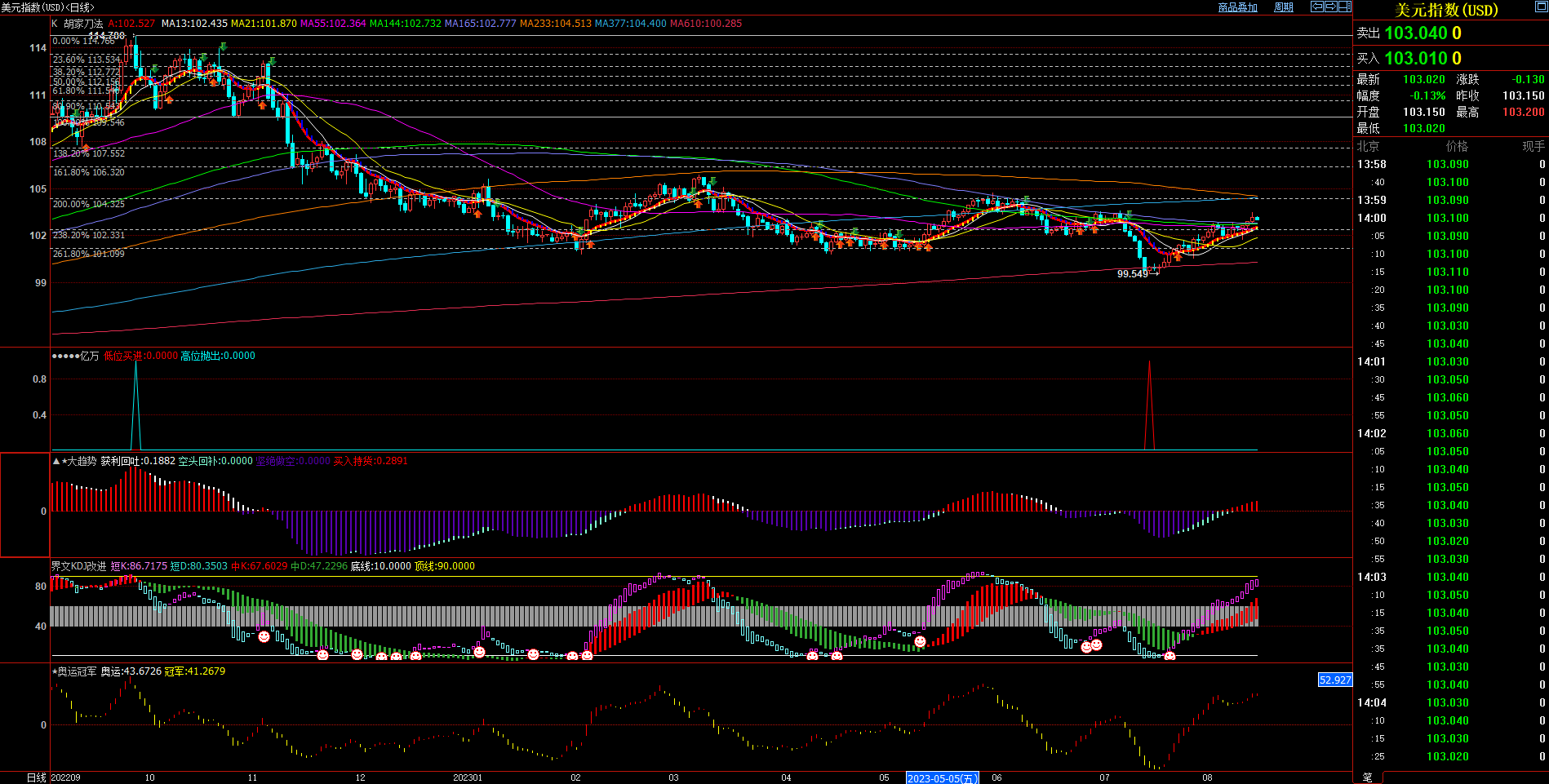Select the 奥运冠军 indicator title
Screen dimensions: 1549x784
click(78, 671)
